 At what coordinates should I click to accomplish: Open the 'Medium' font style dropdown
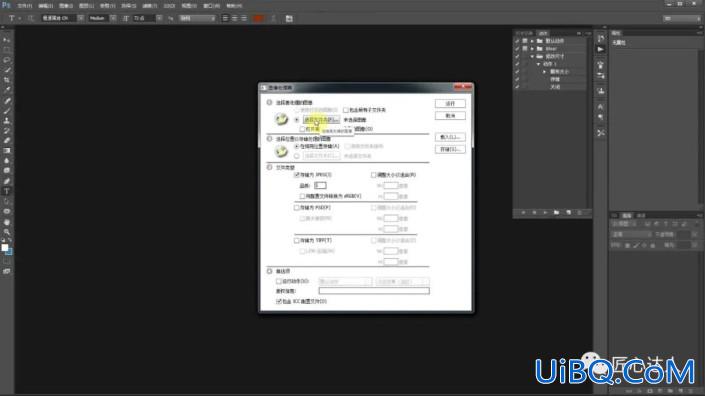[x=113, y=18]
